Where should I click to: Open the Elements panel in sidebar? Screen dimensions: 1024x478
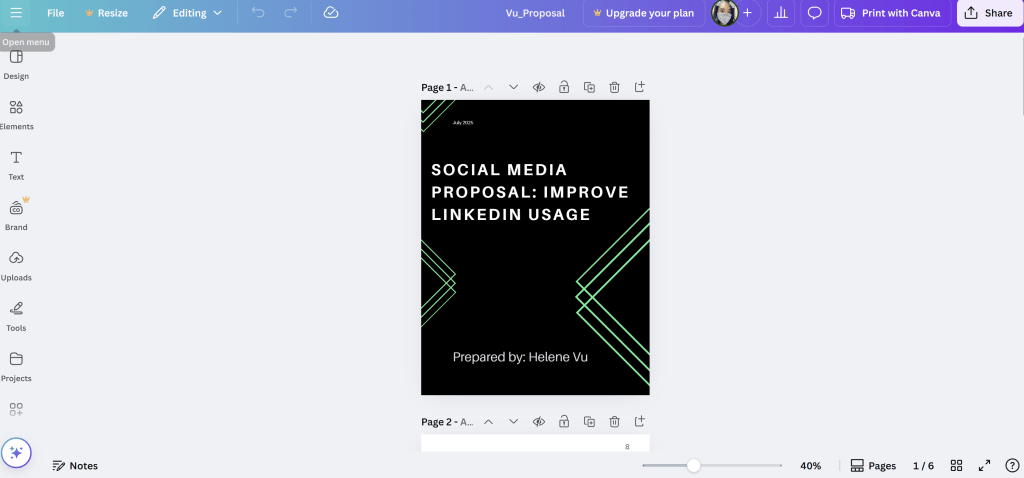coord(16,114)
